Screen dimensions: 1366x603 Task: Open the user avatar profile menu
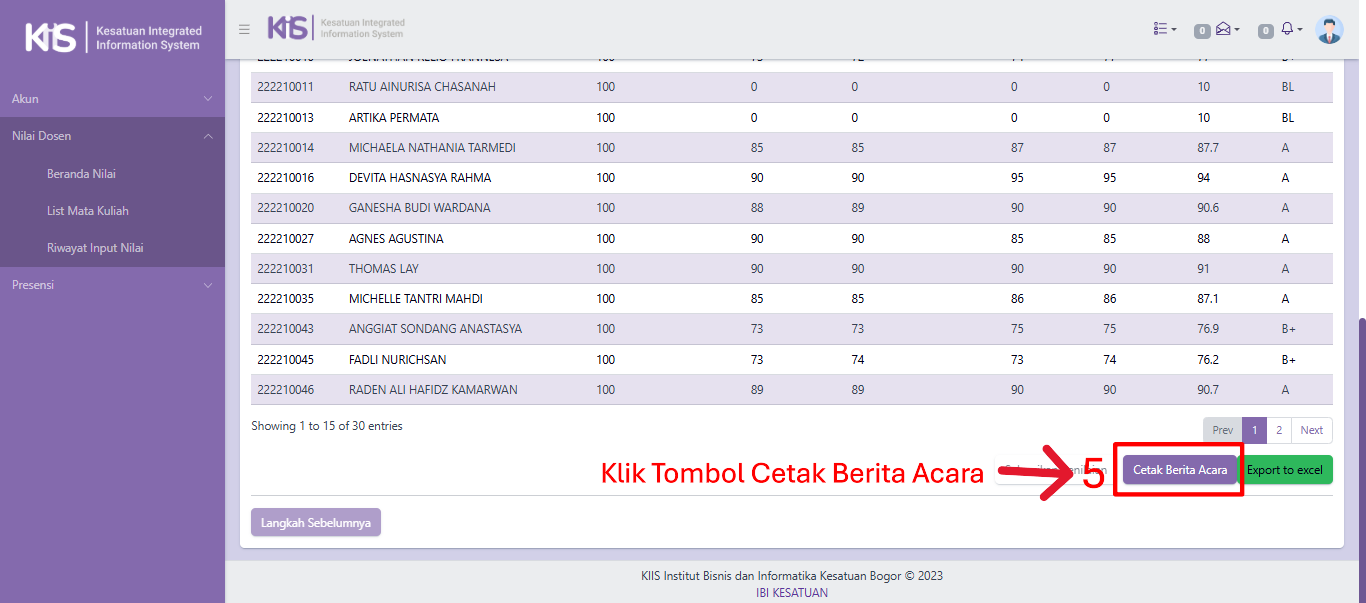pyautogui.click(x=1329, y=30)
